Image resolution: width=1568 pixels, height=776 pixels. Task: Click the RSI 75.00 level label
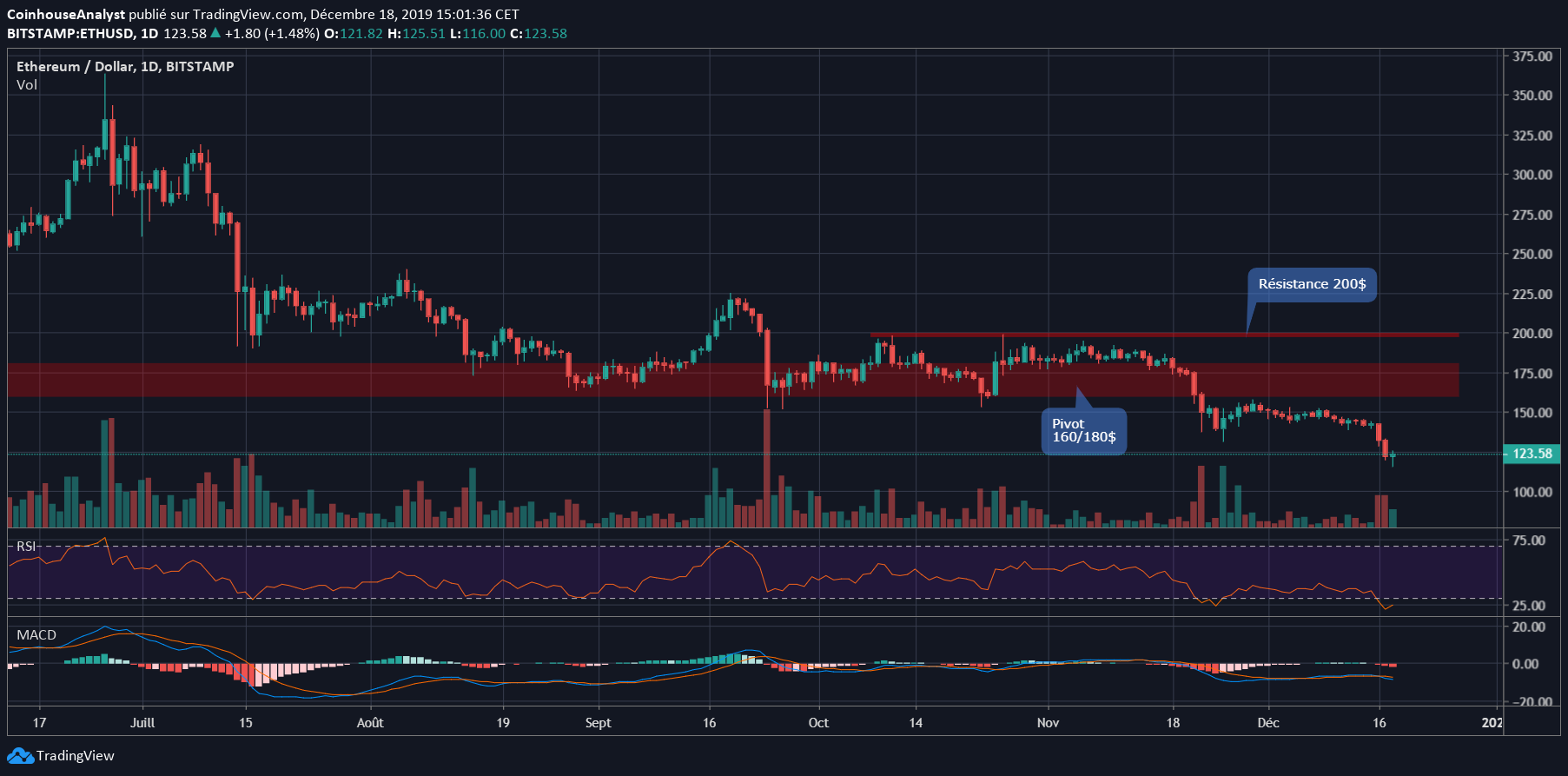point(1529,541)
